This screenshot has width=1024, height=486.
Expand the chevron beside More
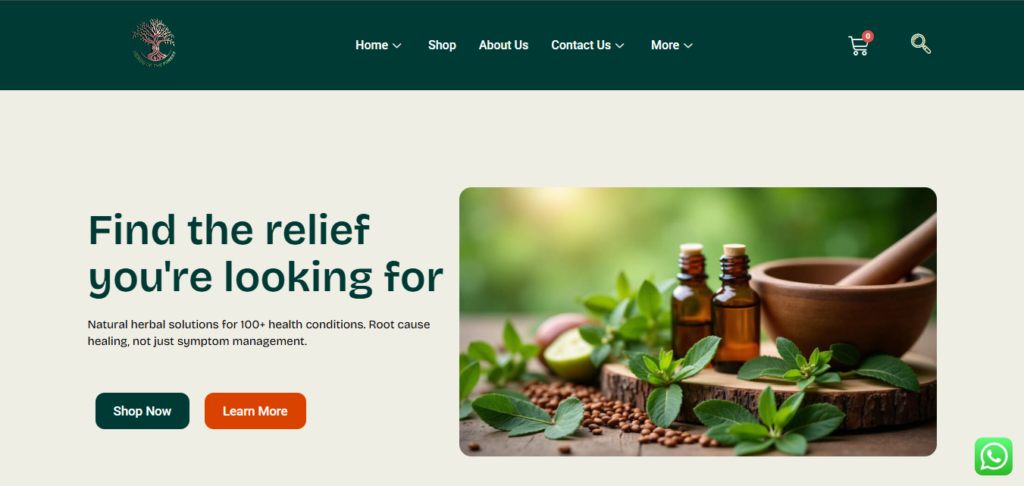click(688, 46)
